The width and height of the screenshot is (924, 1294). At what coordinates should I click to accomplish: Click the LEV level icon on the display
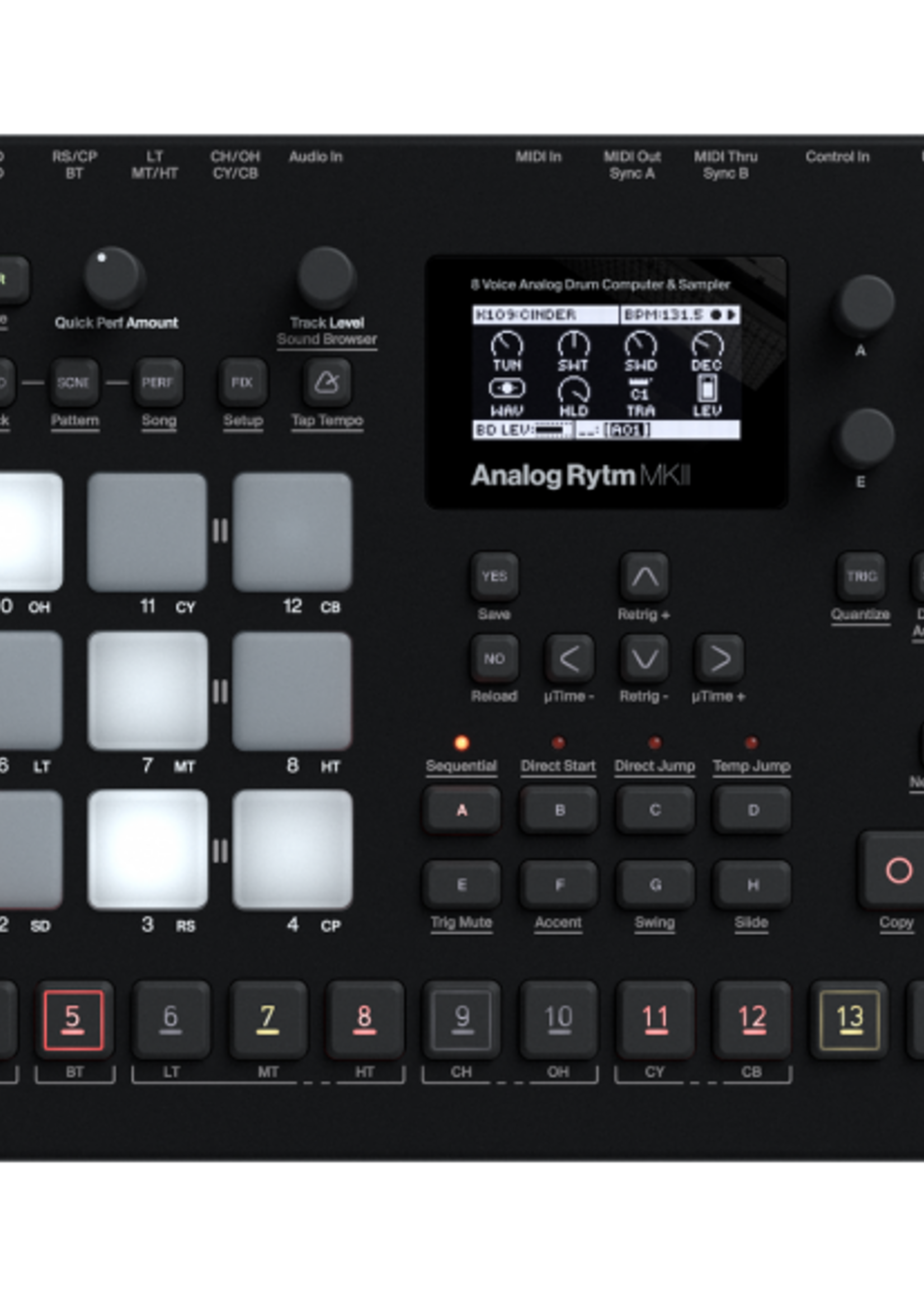[707, 389]
